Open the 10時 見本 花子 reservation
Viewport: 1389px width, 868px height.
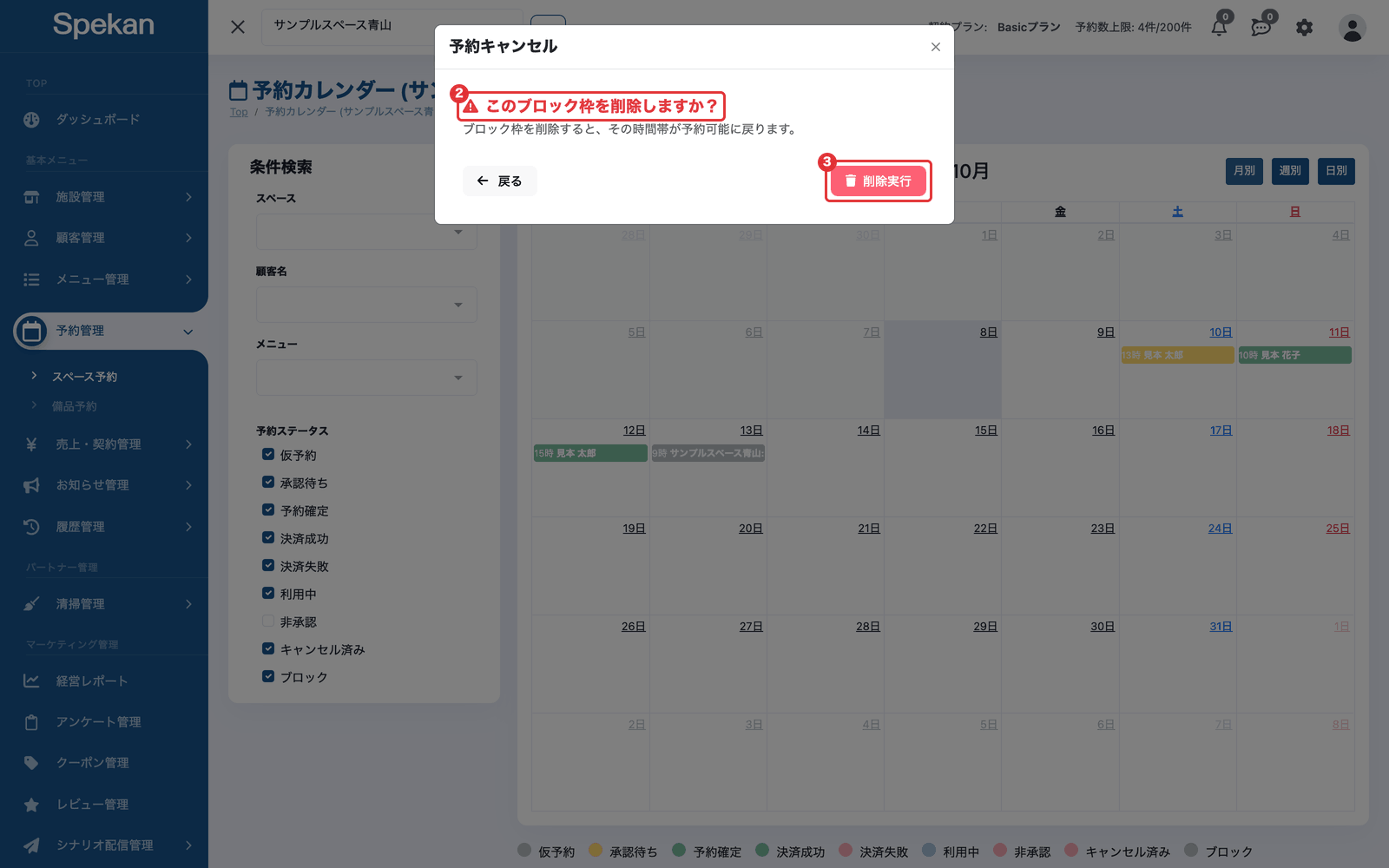(x=1294, y=355)
